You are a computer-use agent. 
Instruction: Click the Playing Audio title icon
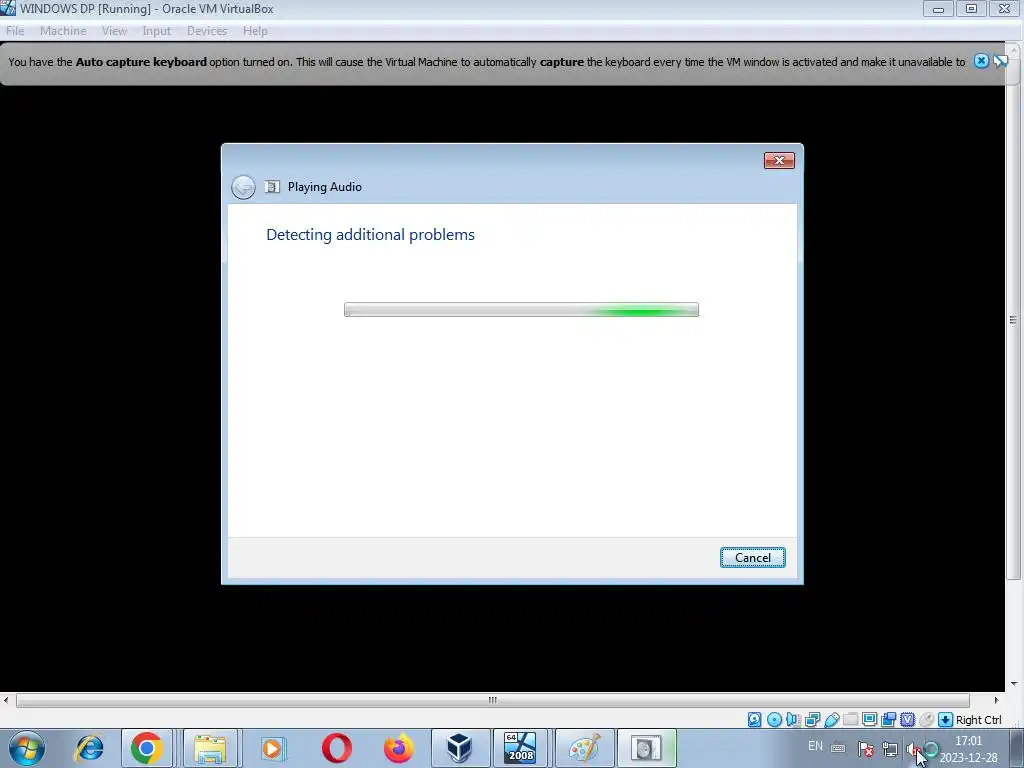pos(272,187)
